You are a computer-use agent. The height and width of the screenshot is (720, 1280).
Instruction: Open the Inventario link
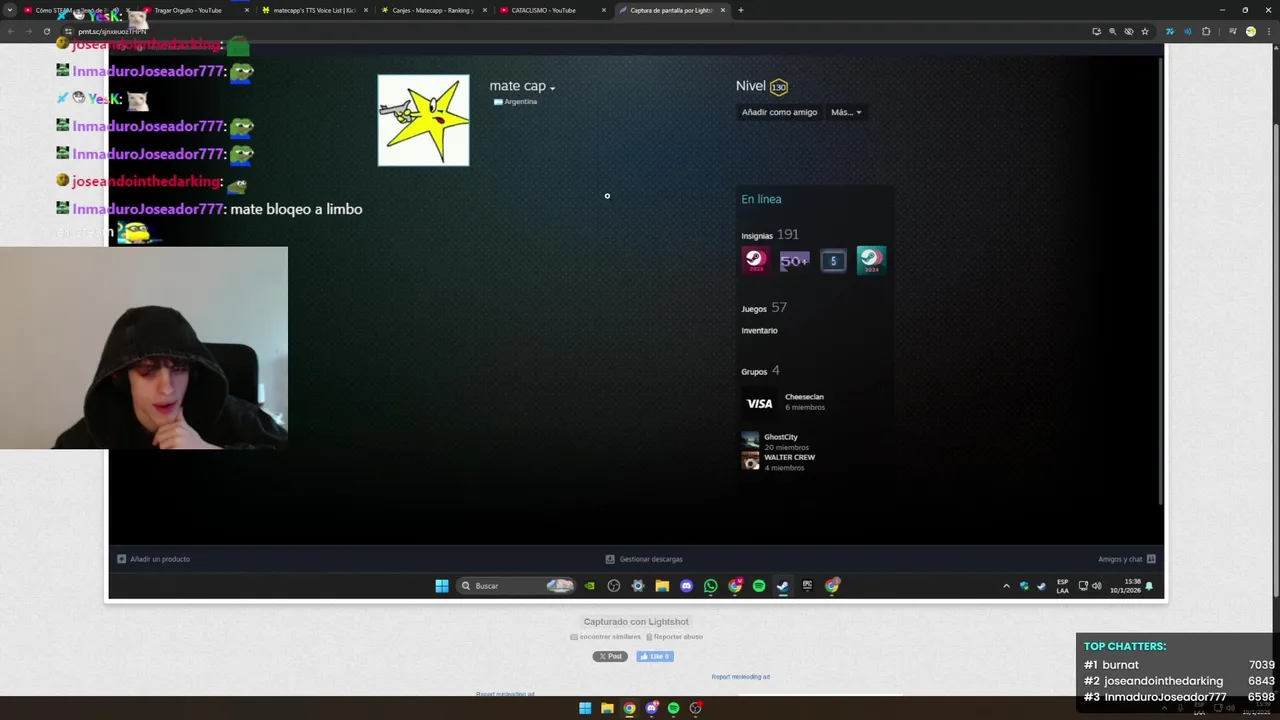tap(759, 330)
